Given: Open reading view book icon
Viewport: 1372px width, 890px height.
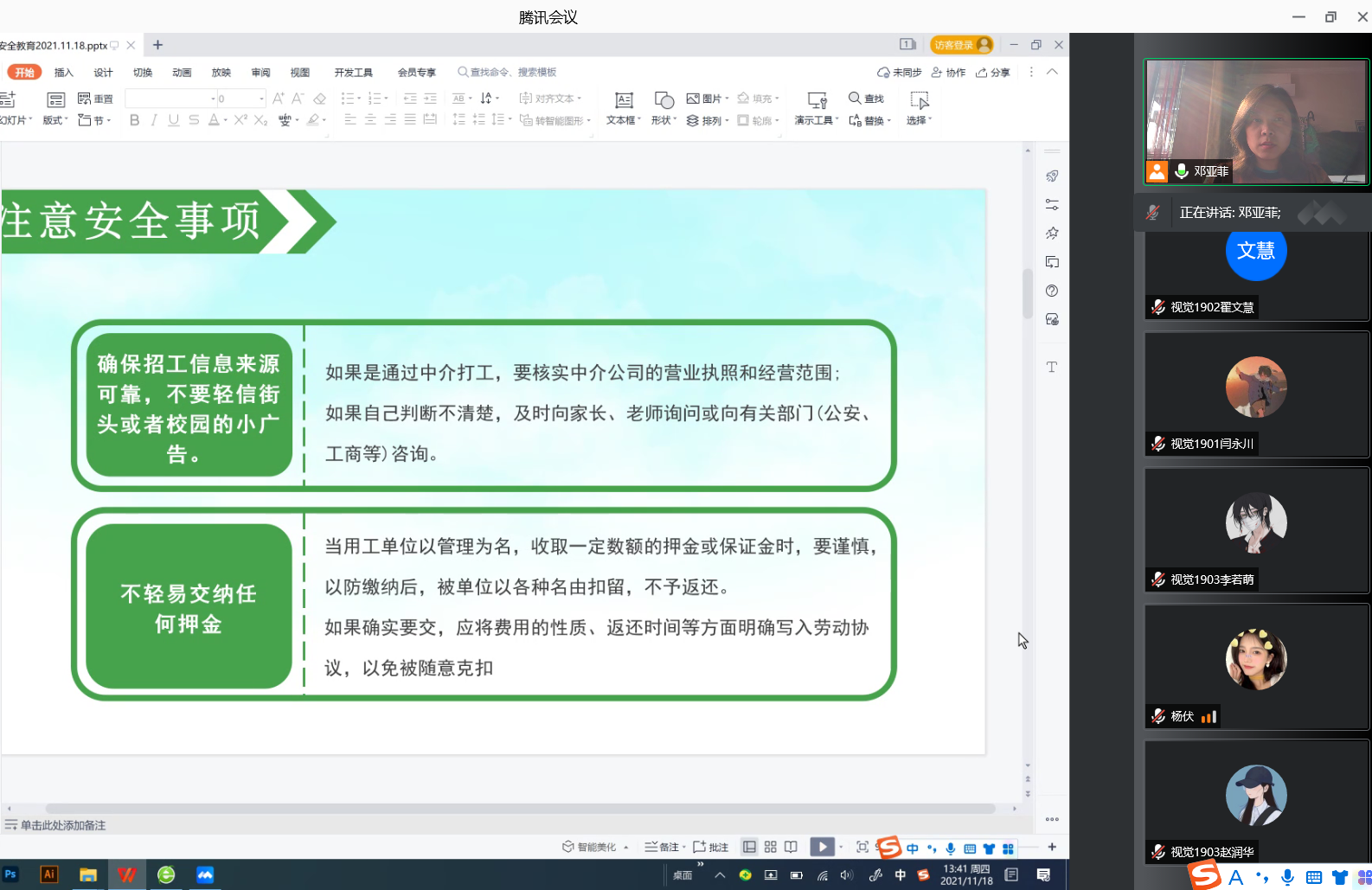Looking at the screenshot, I should pyautogui.click(x=791, y=847).
